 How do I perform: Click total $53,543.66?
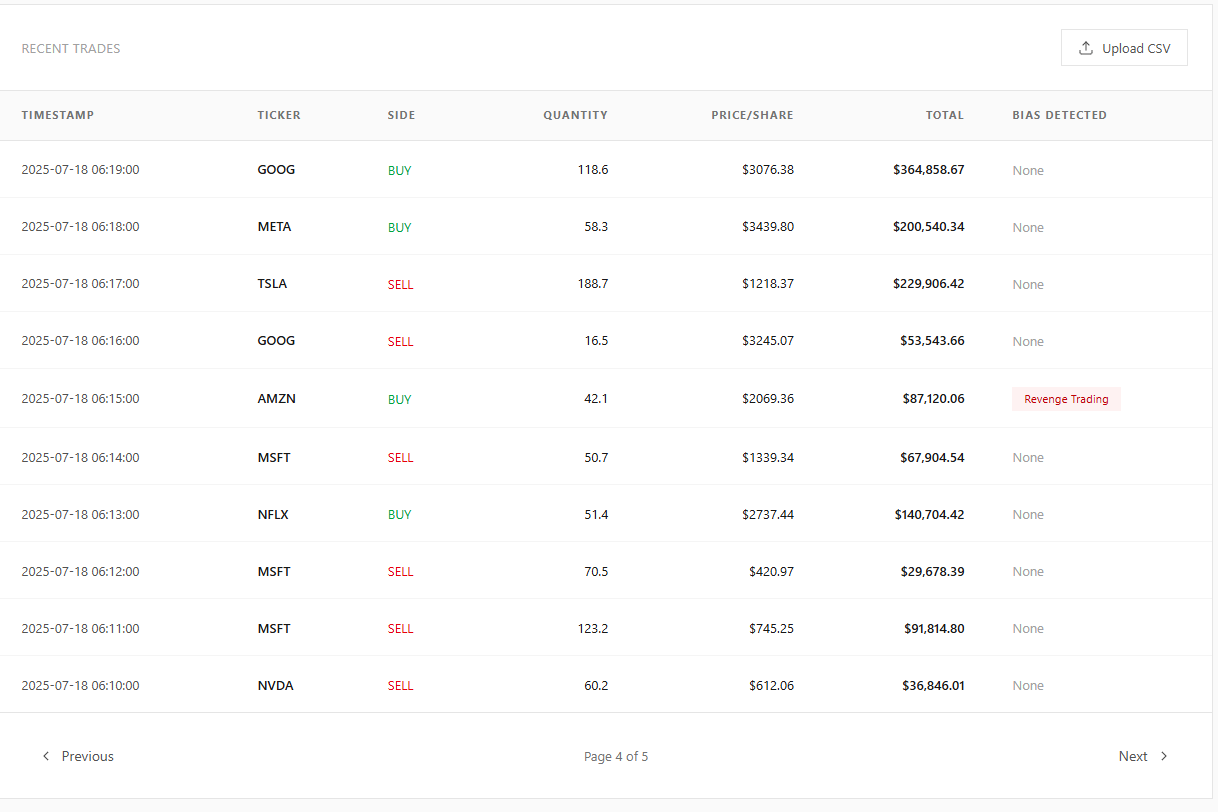pyautogui.click(x=932, y=341)
